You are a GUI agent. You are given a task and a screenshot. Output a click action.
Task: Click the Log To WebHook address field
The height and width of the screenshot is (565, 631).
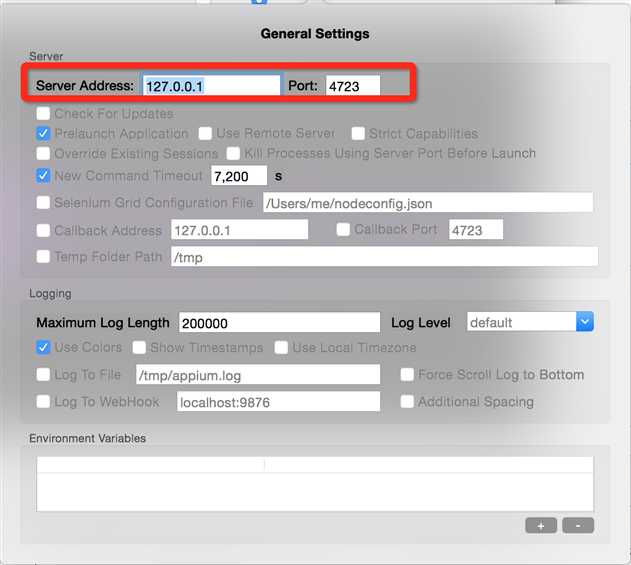[x=278, y=402]
